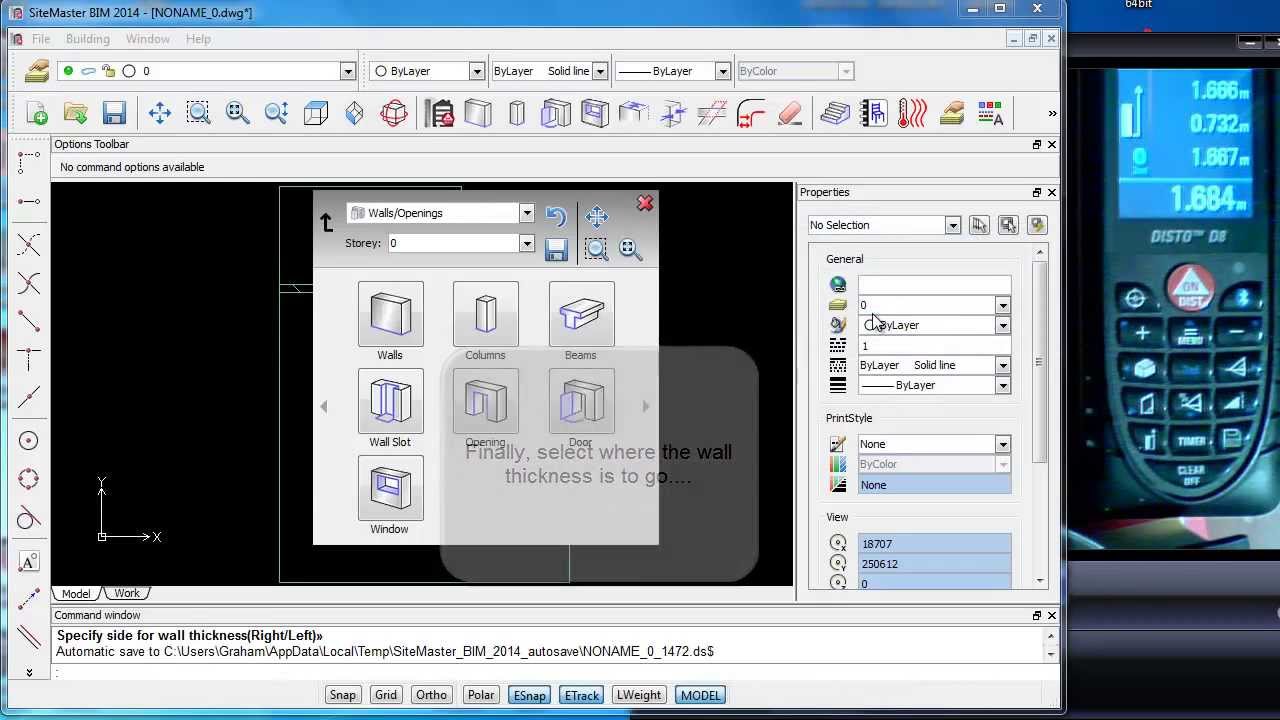Open the lineweight ByLayer dropdown in toolbar
Viewport: 1280px width, 720px height.
[x=722, y=71]
